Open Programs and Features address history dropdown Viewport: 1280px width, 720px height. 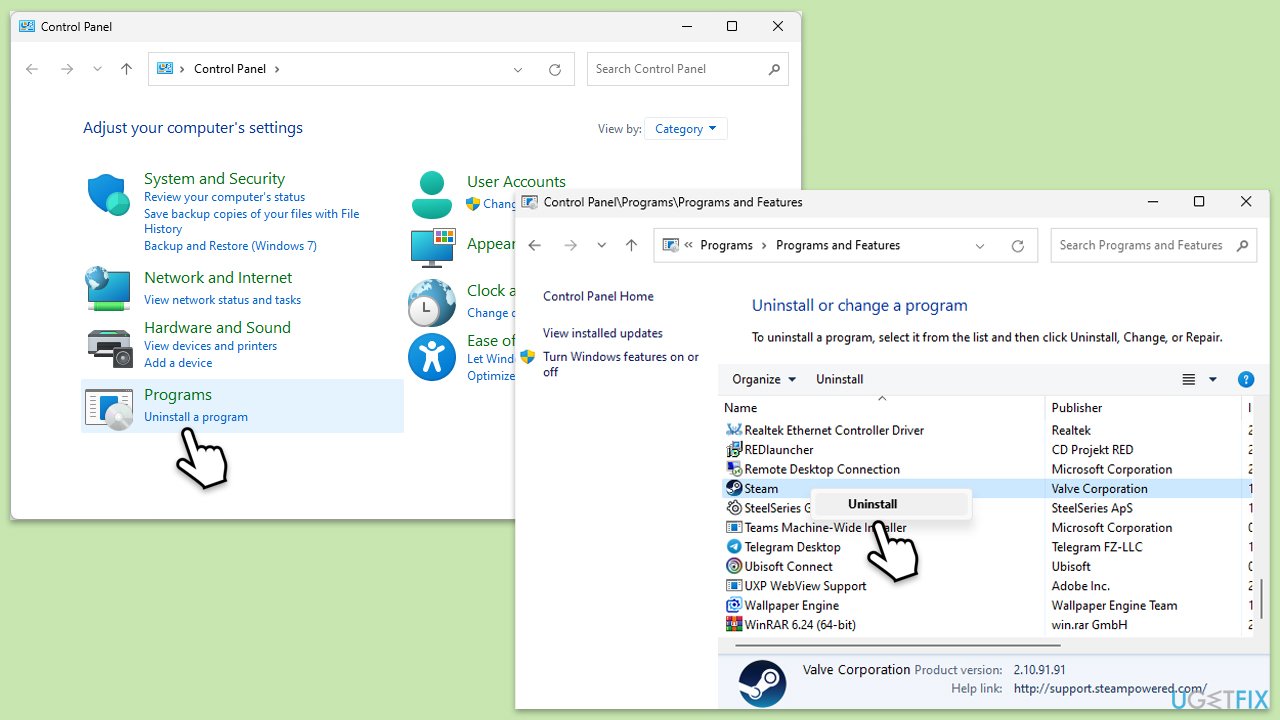point(980,246)
